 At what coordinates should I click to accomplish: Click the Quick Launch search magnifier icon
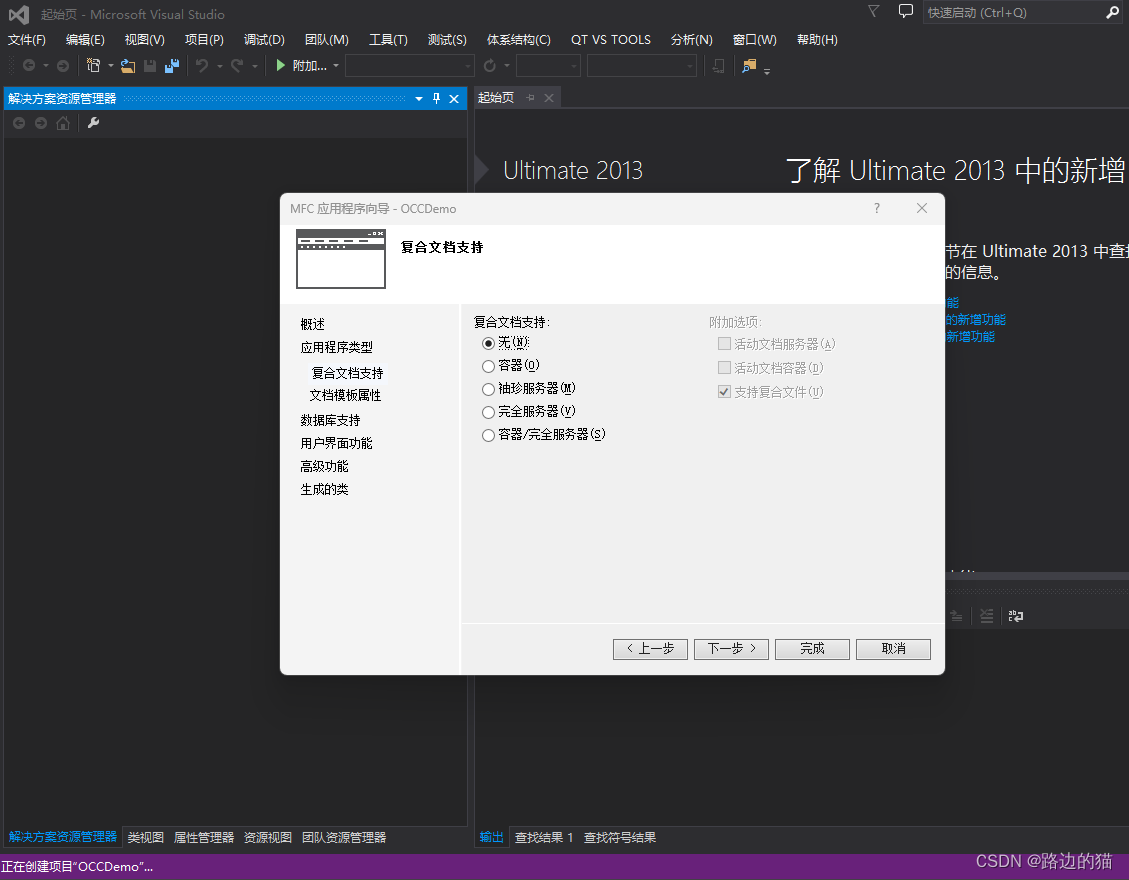pyautogui.click(x=1112, y=12)
